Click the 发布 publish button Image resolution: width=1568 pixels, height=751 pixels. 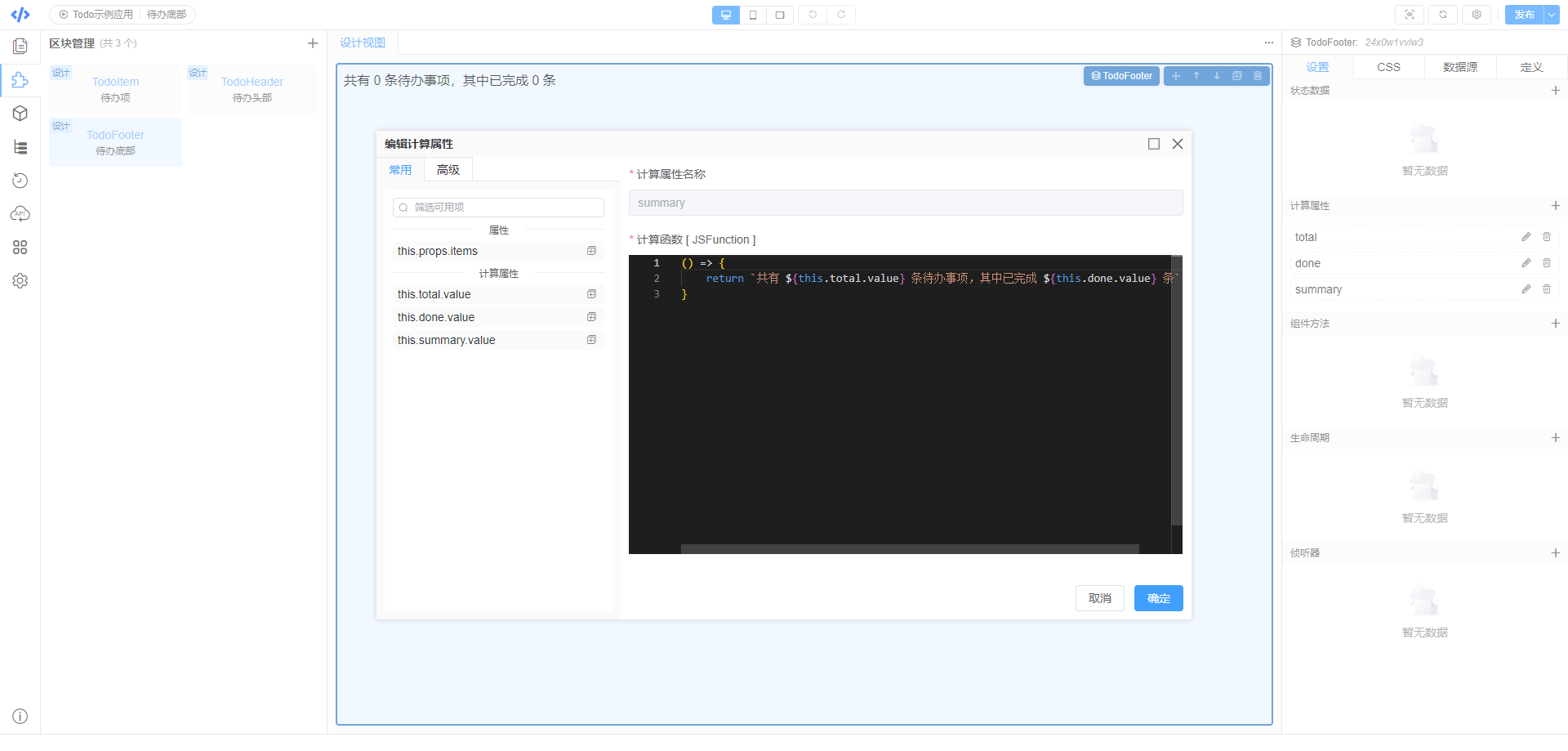(1525, 15)
